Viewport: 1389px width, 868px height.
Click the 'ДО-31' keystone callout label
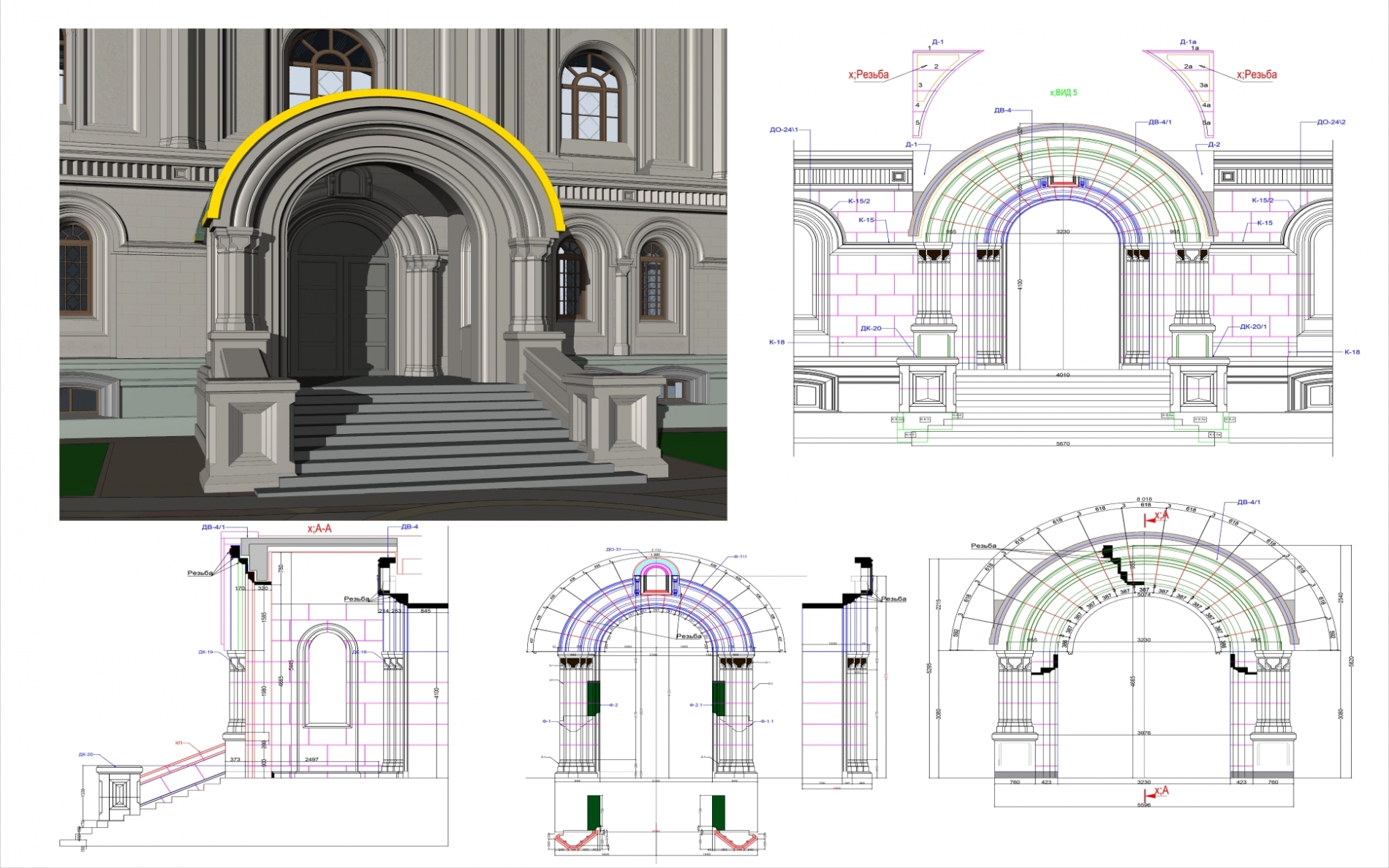[613, 549]
